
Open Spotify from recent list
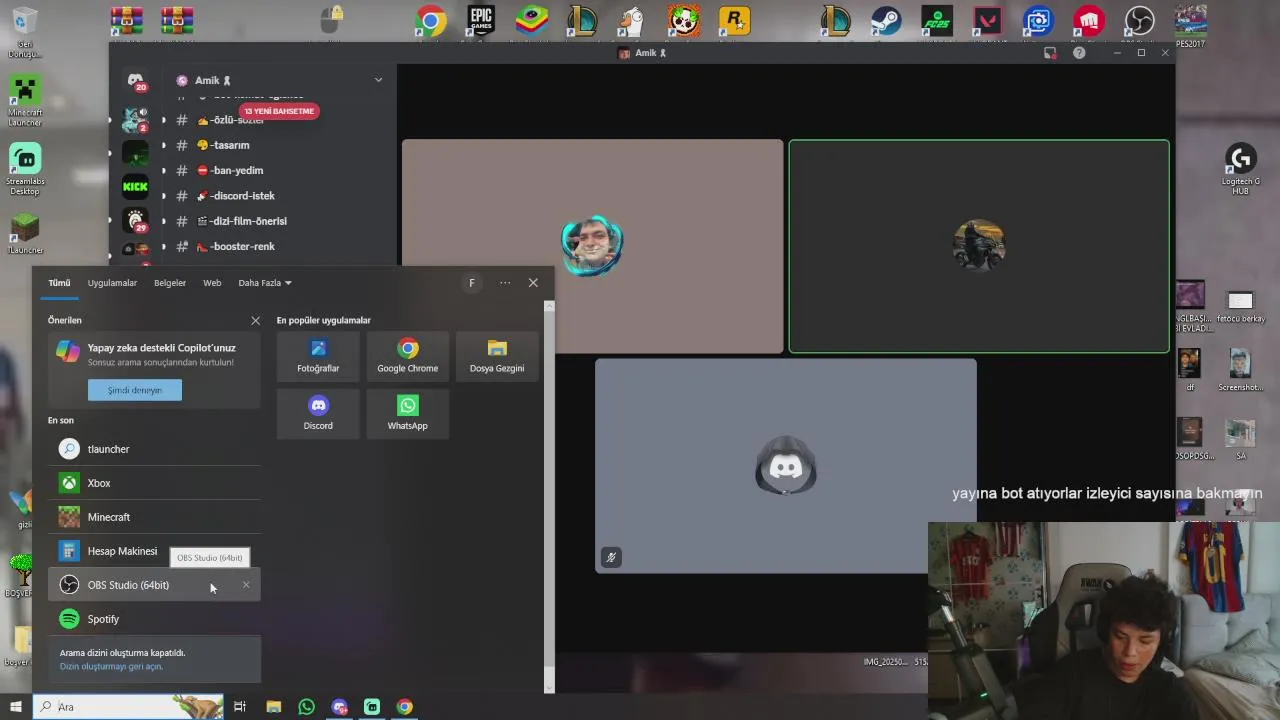coord(154,619)
